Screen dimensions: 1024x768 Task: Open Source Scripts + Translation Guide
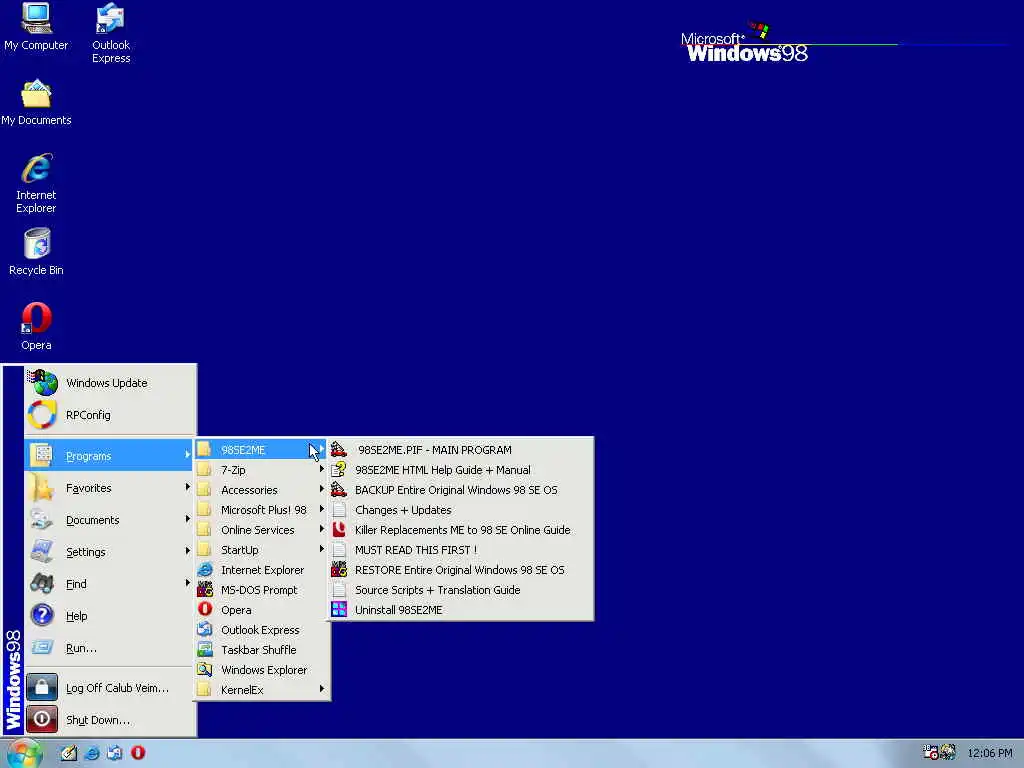[461, 590]
